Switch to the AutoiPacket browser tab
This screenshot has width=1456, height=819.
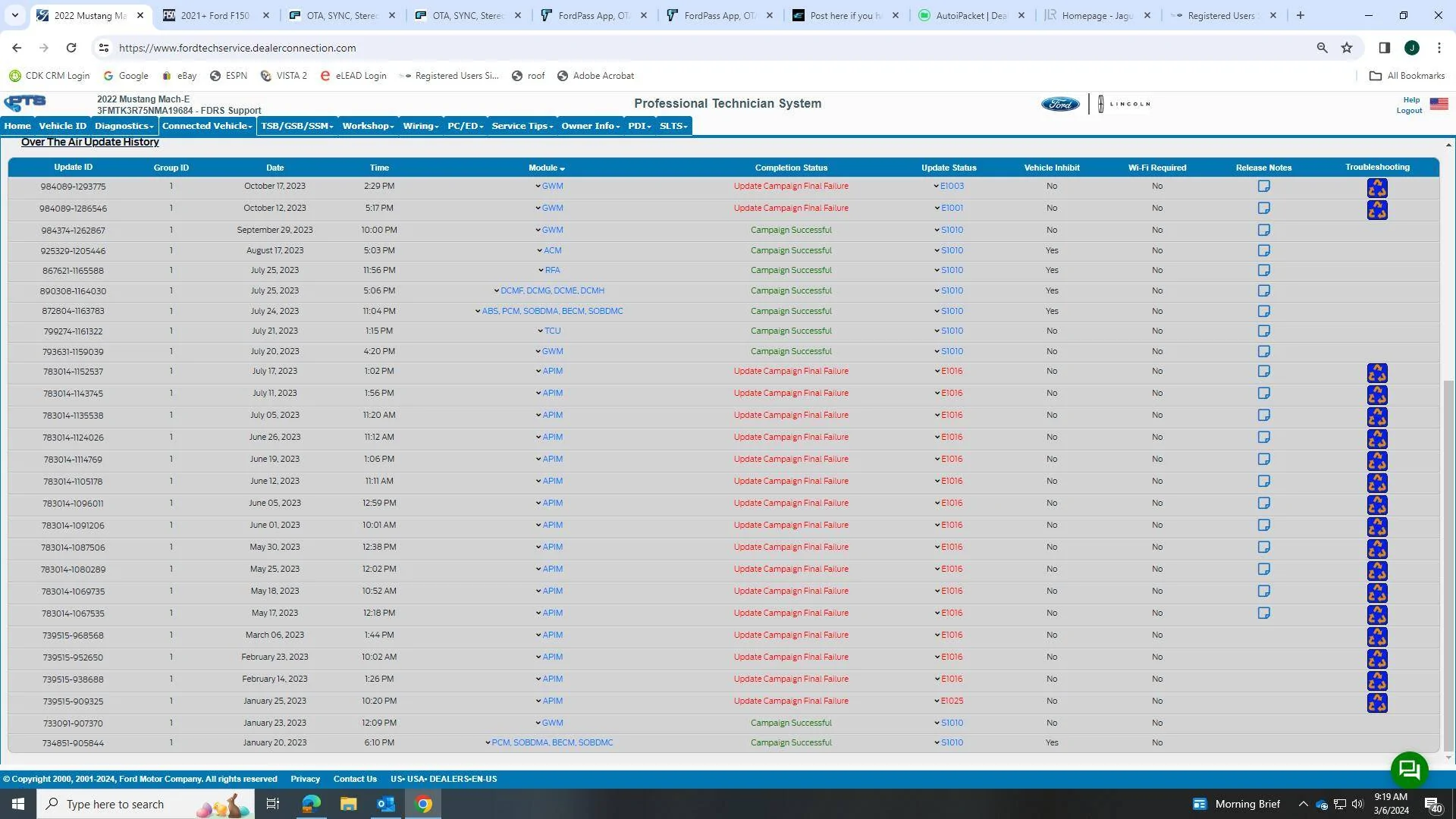pyautogui.click(x=971, y=15)
